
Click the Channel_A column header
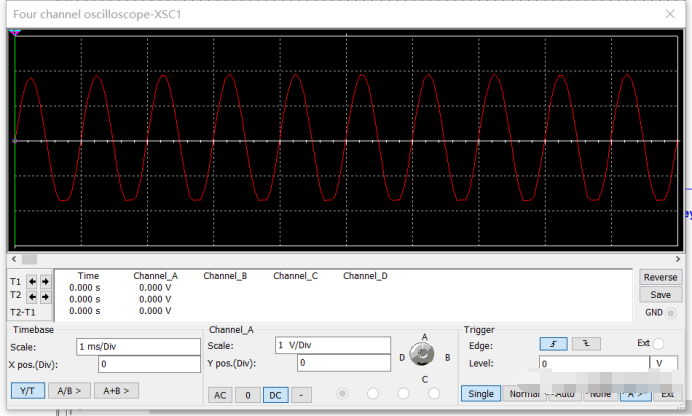155,276
